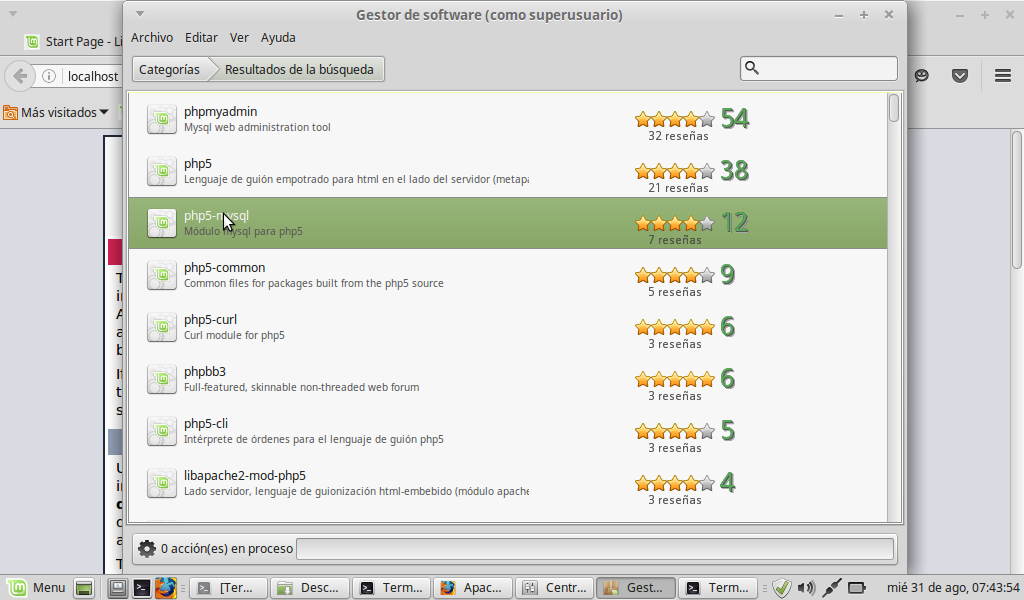Open the window menu arrow in title bar
This screenshot has height=600, width=1024.
coord(140,14)
